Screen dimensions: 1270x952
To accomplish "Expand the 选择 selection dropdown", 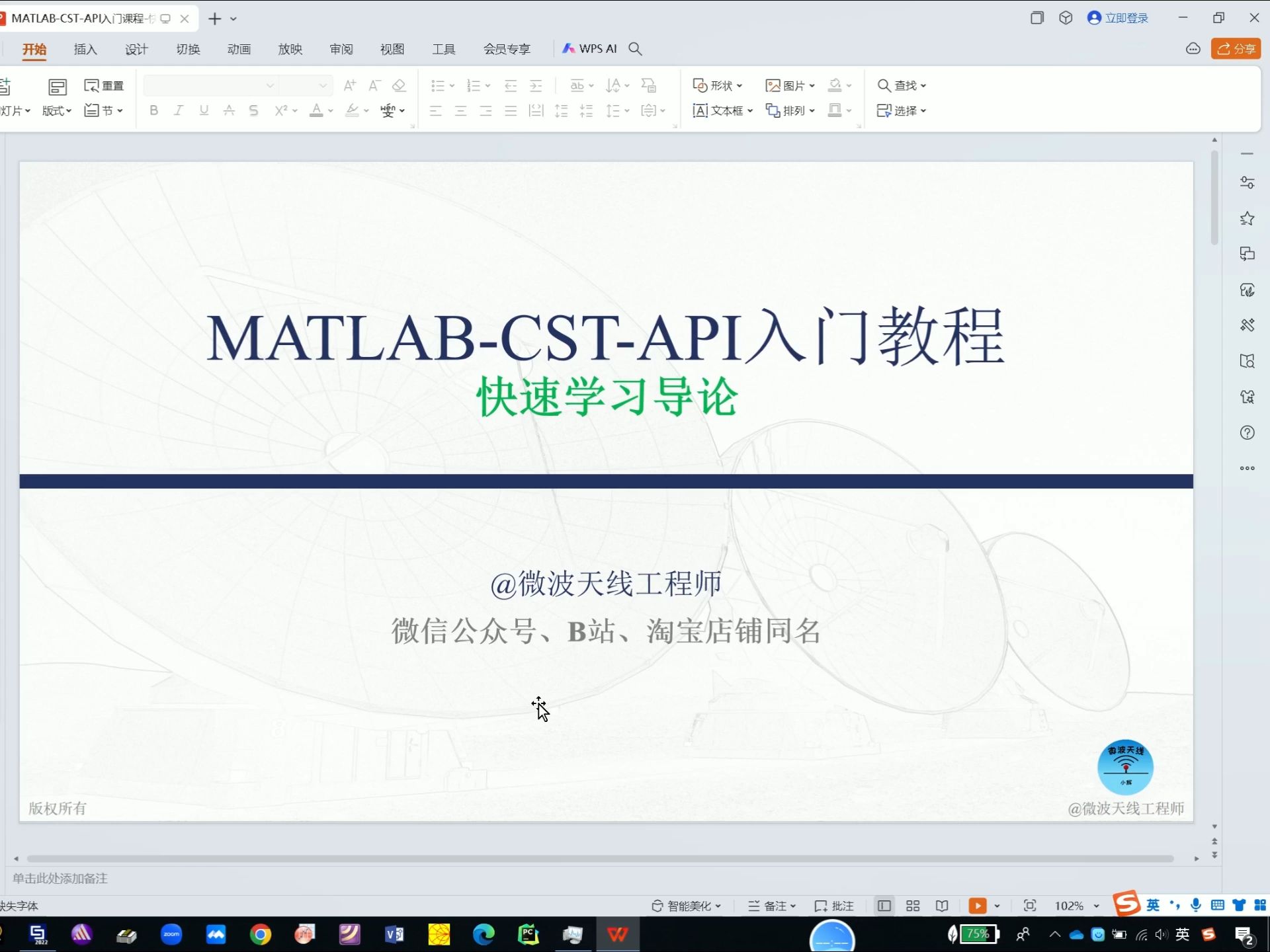I will click(922, 110).
